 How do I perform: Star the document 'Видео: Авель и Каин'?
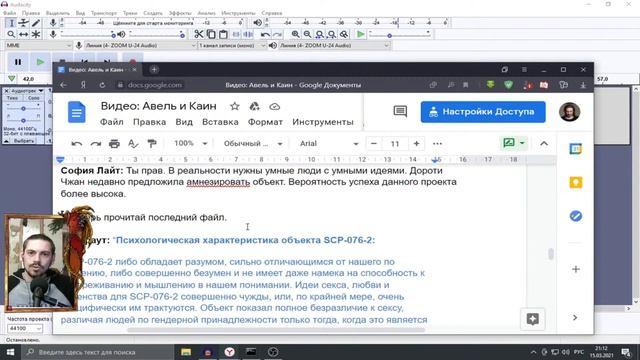[235, 107]
